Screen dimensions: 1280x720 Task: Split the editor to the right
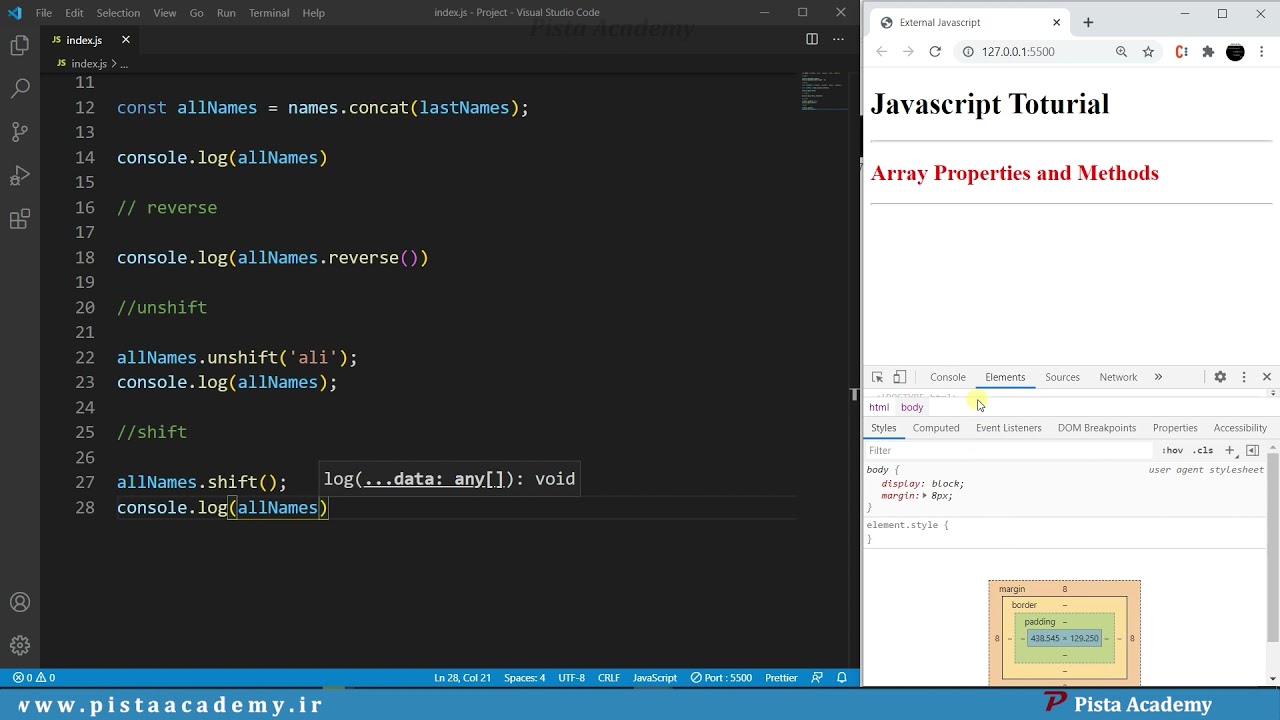[812, 39]
